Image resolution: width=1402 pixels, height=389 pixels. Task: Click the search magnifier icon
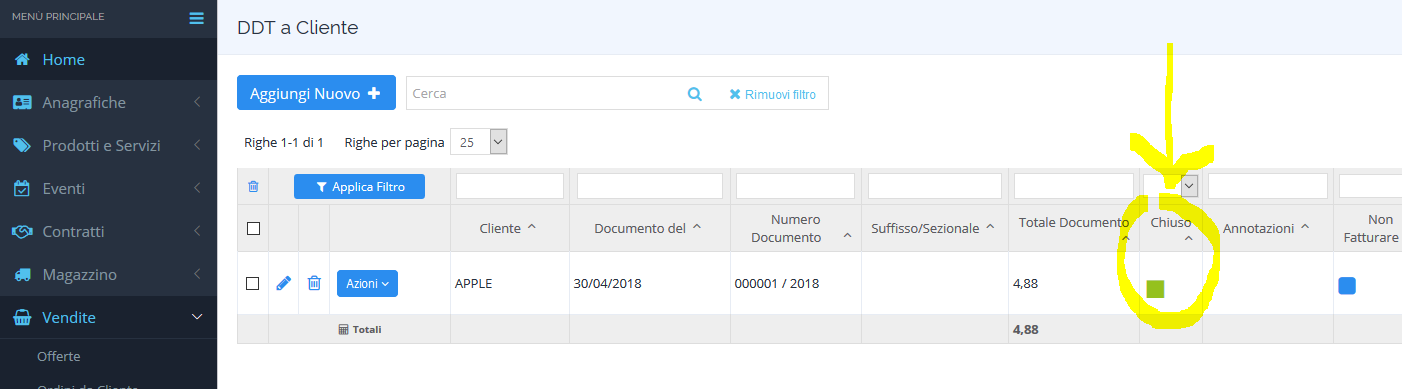(x=695, y=94)
